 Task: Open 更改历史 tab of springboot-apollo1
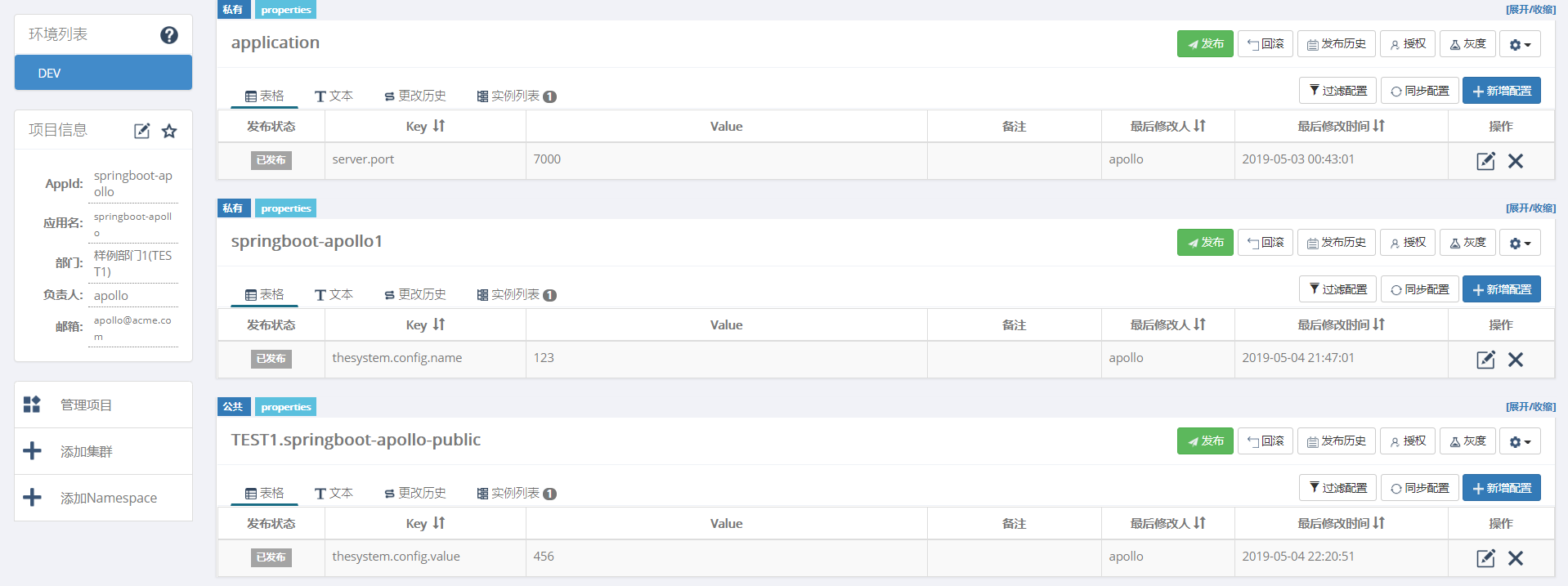[414, 294]
